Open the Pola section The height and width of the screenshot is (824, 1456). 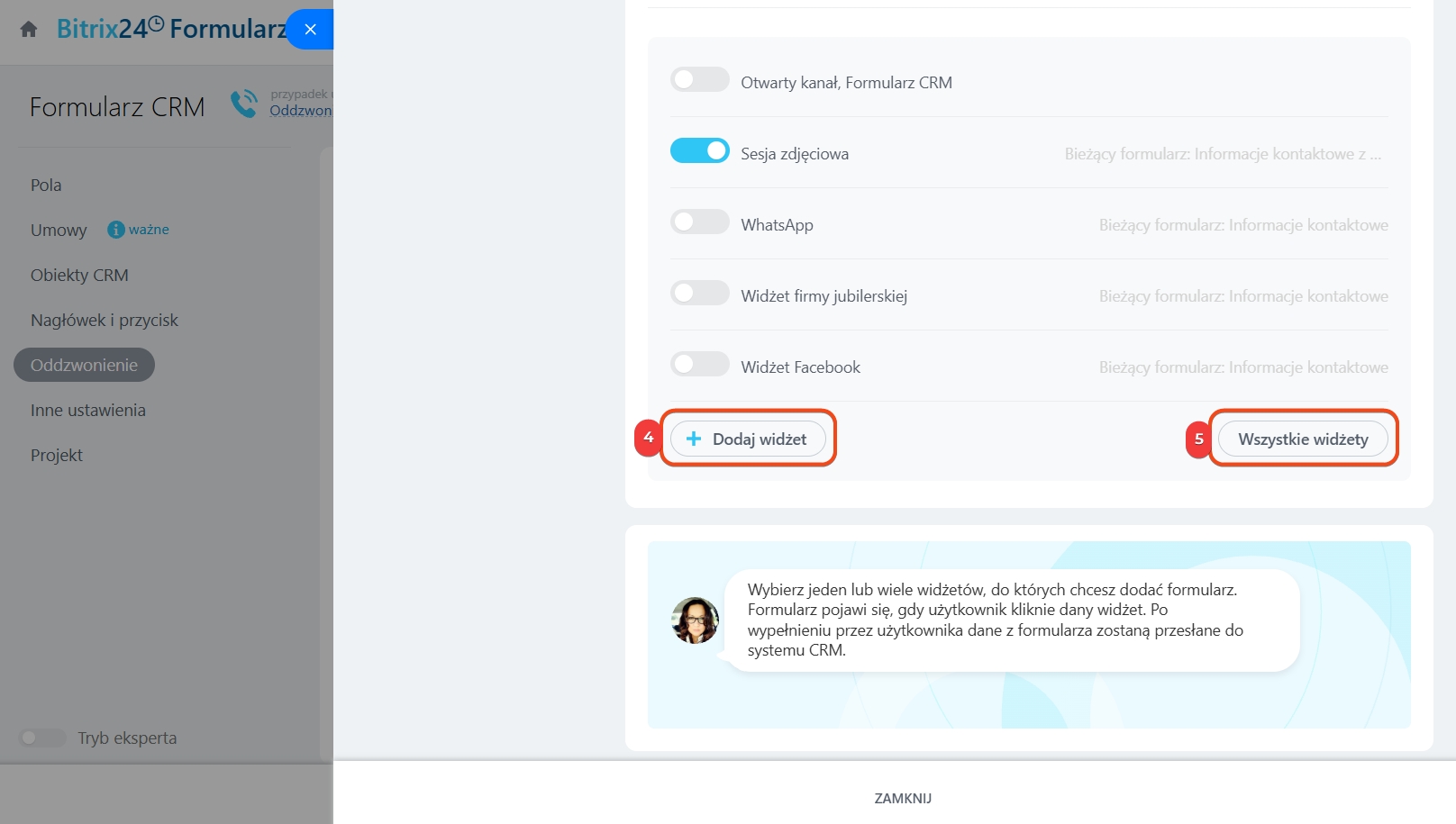pyautogui.click(x=46, y=186)
